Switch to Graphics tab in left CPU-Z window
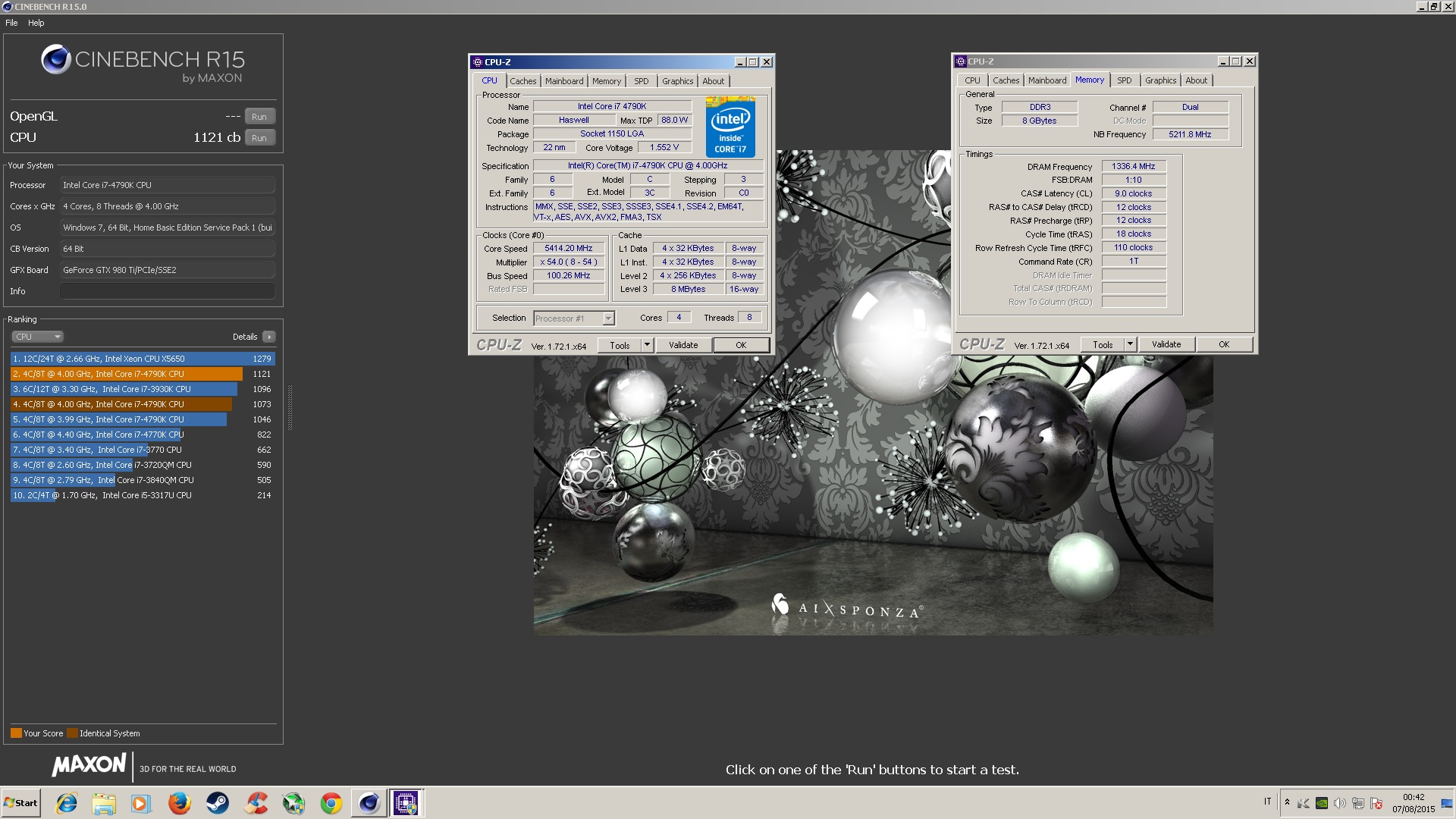 point(677,81)
